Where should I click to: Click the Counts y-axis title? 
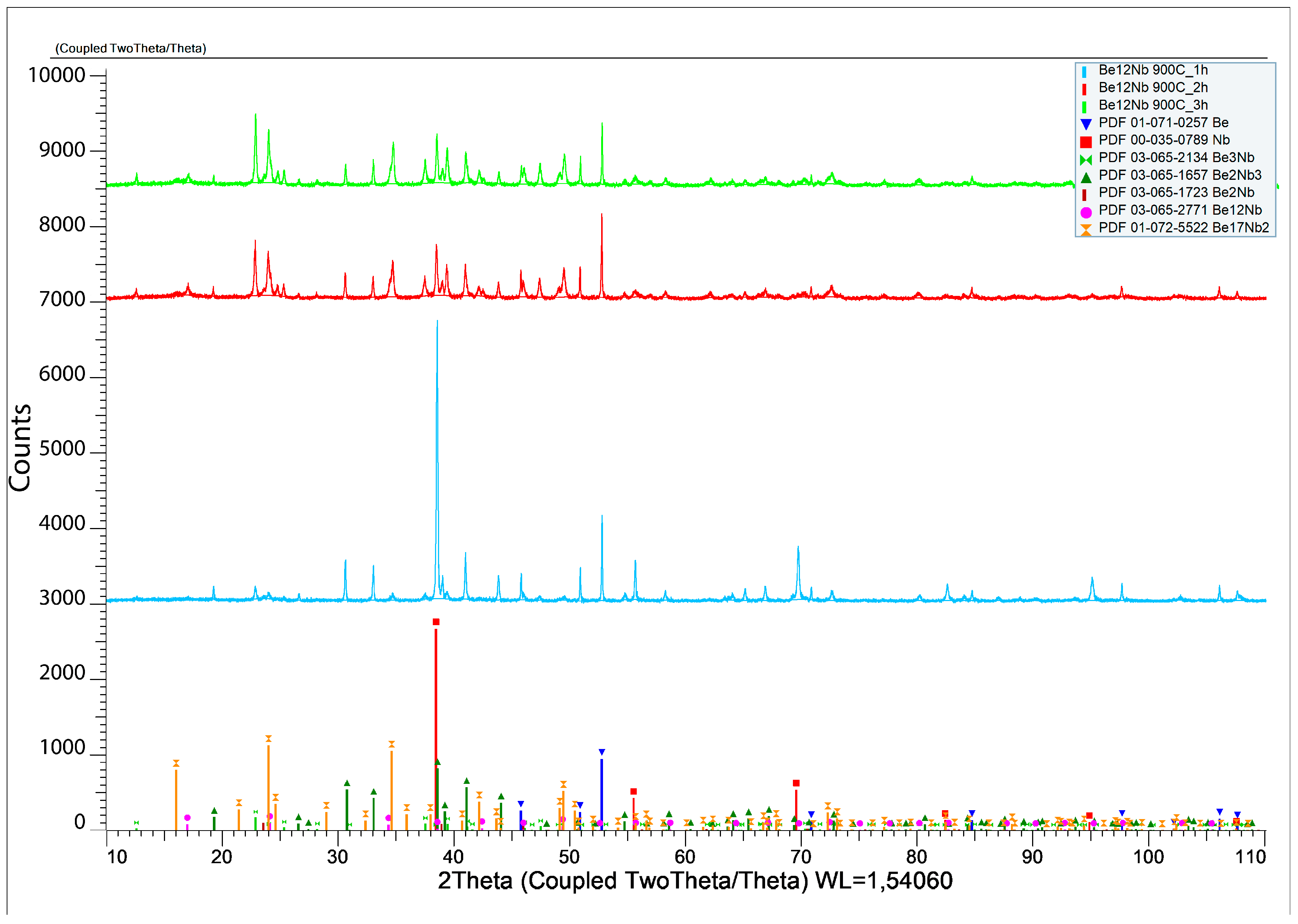pyautogui.click(x=20, y=448)
